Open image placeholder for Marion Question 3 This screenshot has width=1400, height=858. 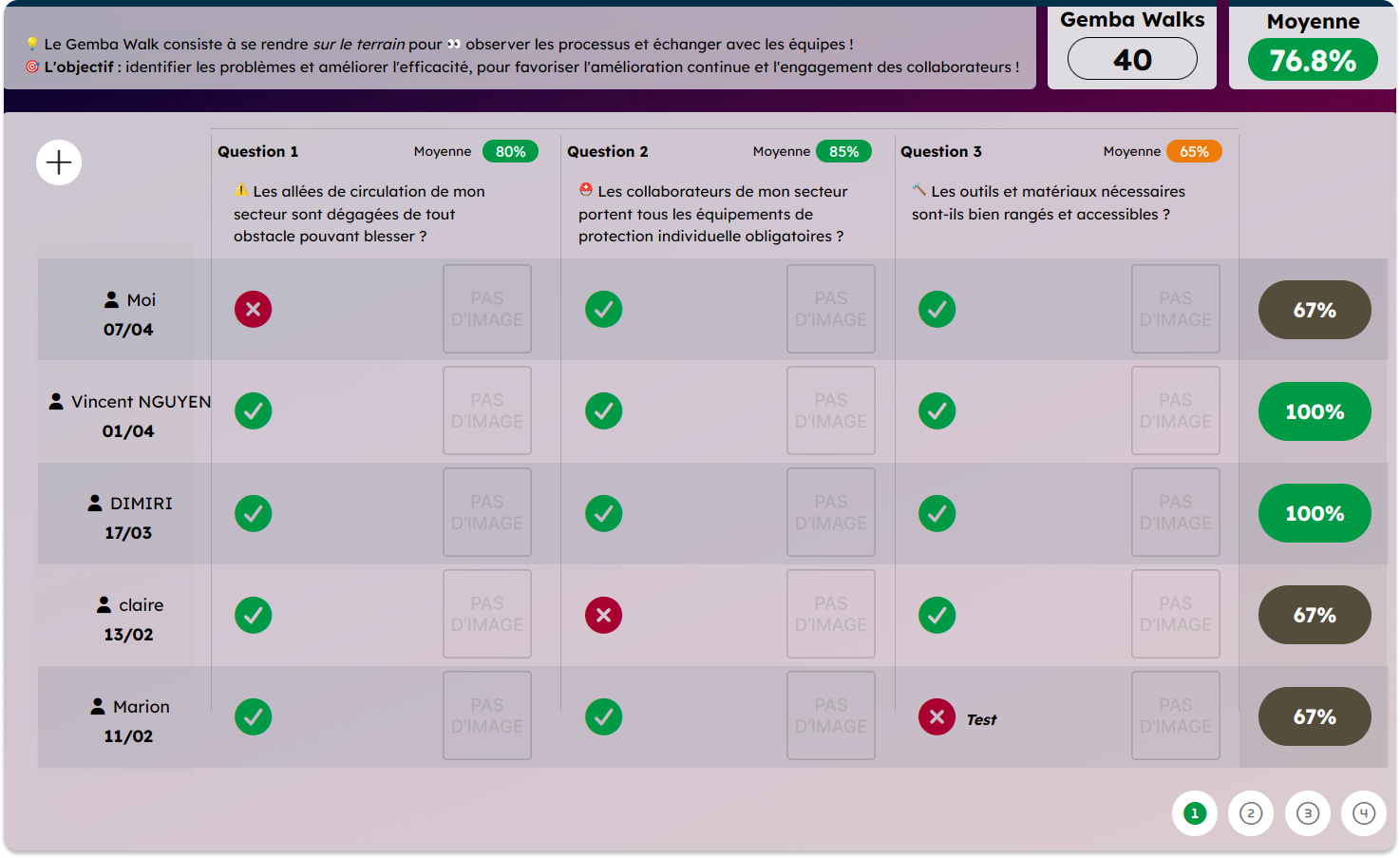pyautogui.click(x=1176, y=715)
